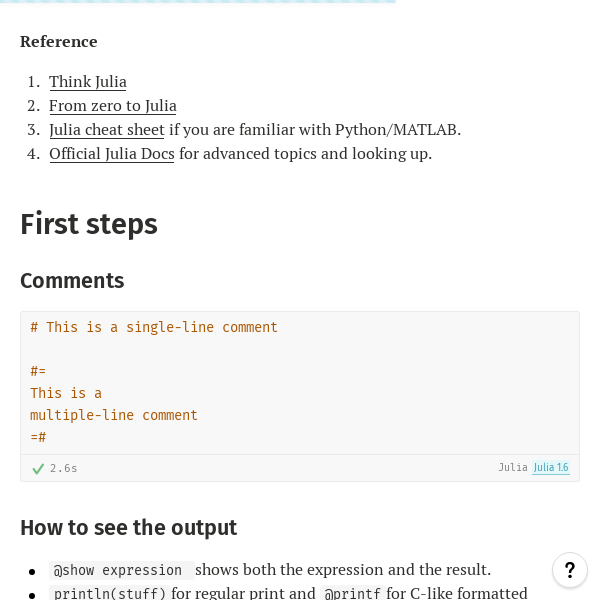This screenshot has width=600, height=600.
Task: Open the help question mark button
Action: 570,570
